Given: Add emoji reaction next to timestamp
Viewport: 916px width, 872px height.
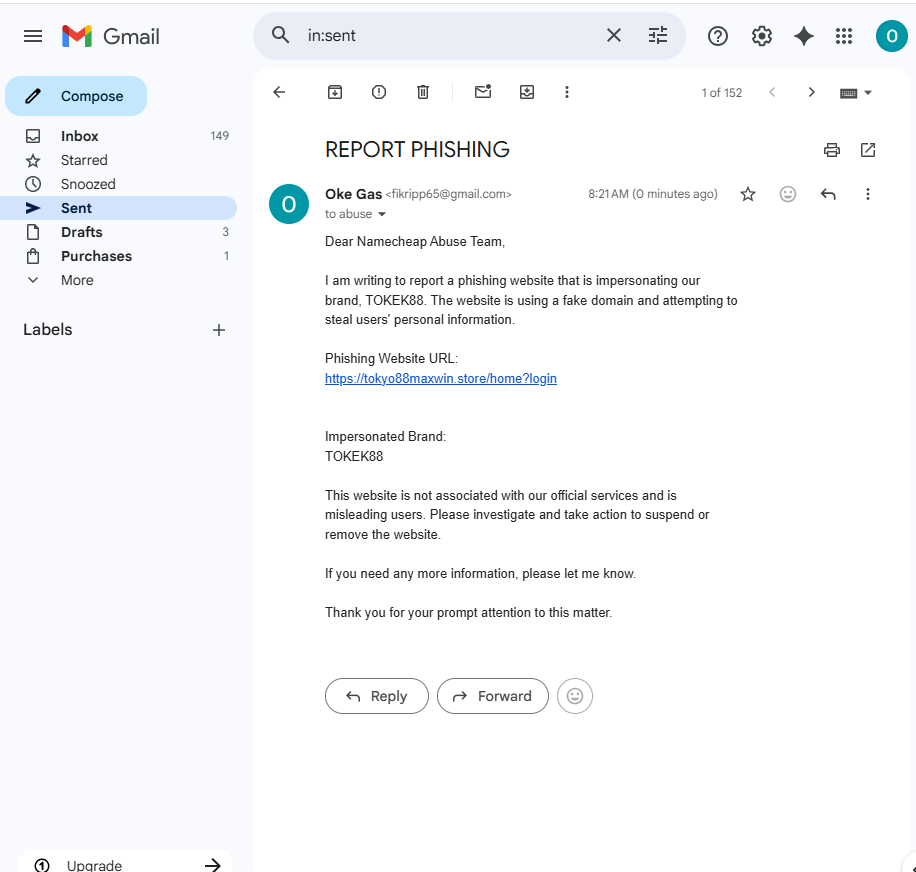Looking at the screenshot, I should coord(787,194).
